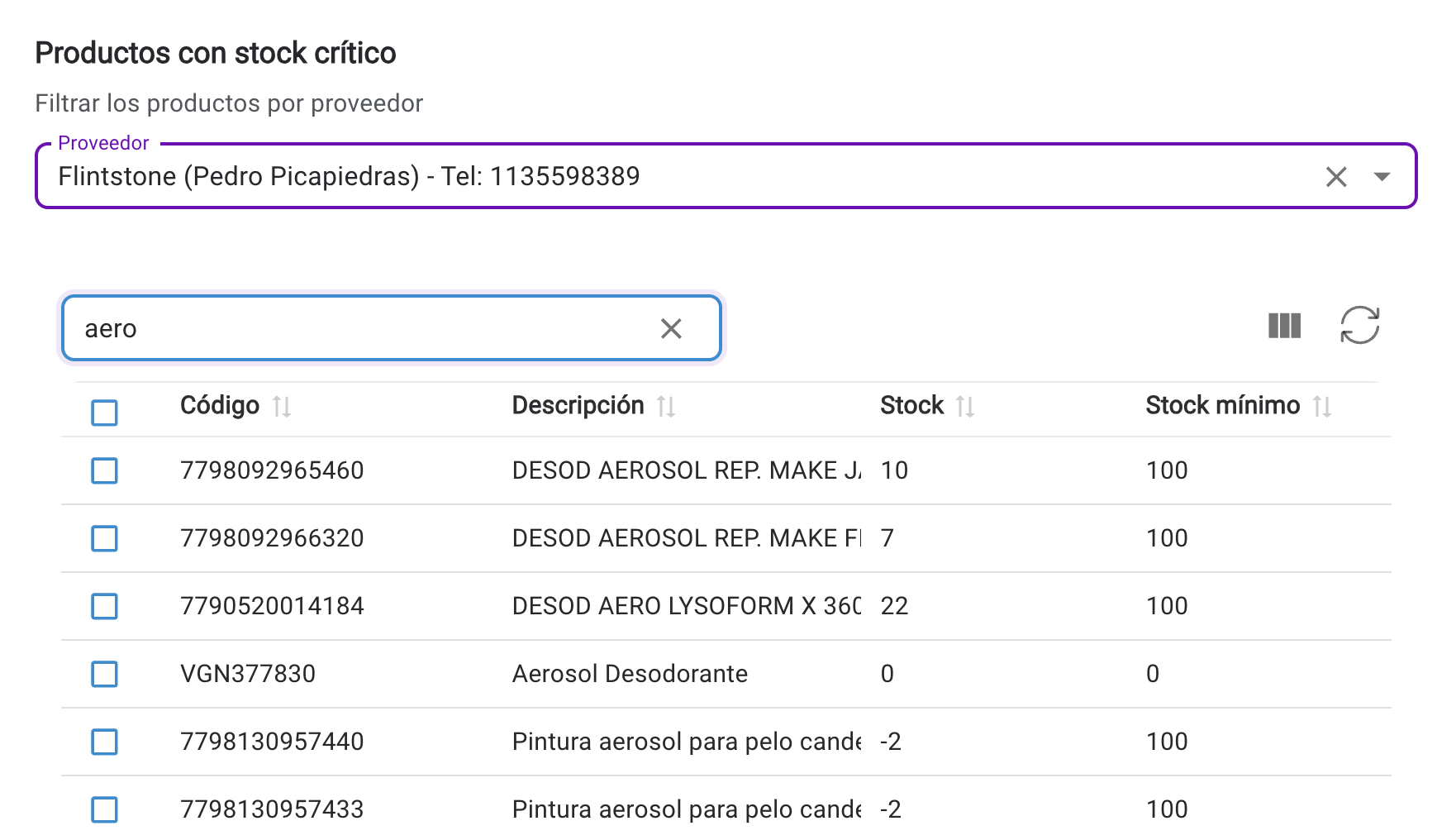Clear the 'aero' search text
The image size is (1456, 840).
click(x=671, y=329)
